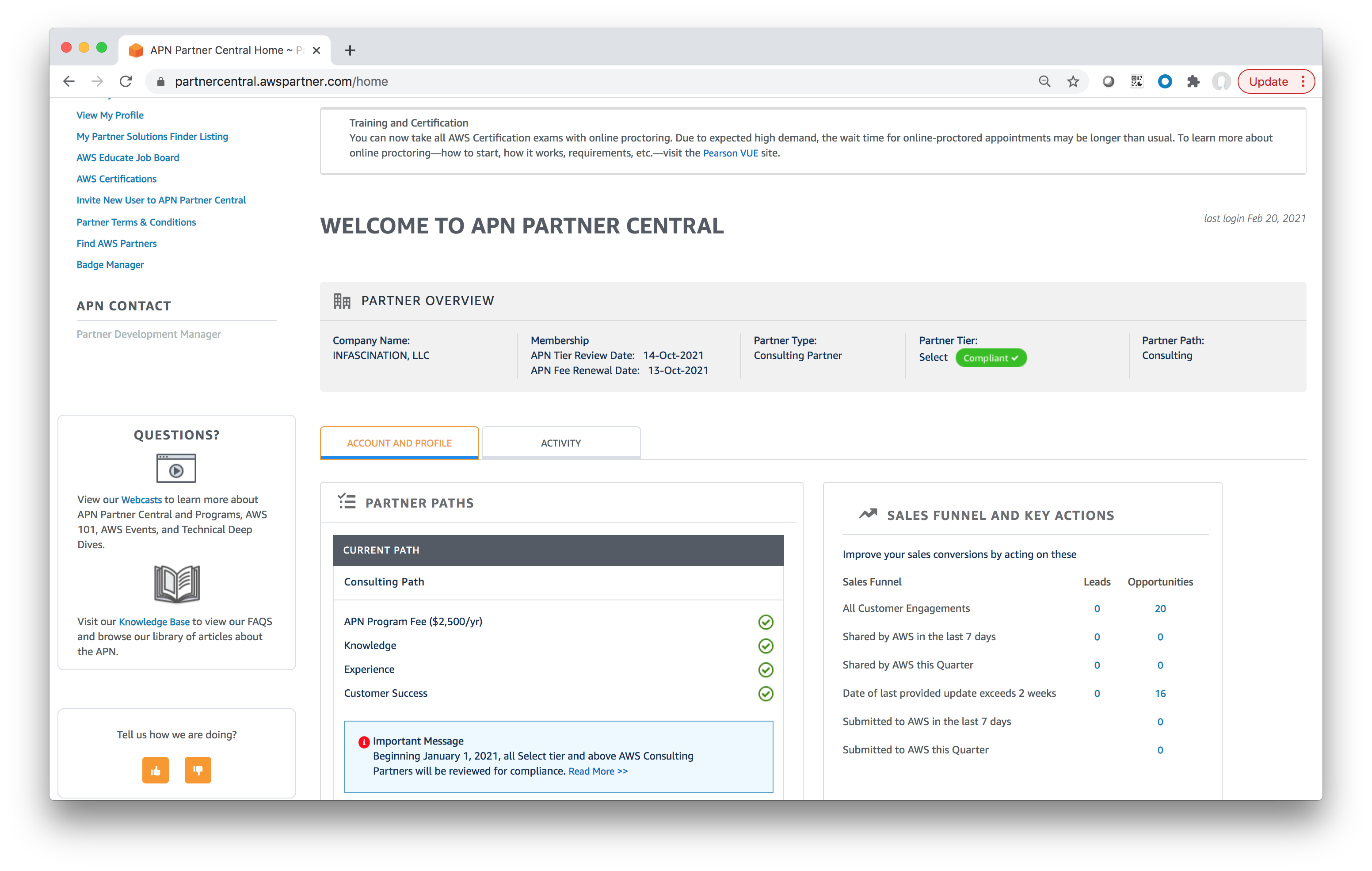Click the thumbs down feedback button
The image size is (1372, 871).
198,770
